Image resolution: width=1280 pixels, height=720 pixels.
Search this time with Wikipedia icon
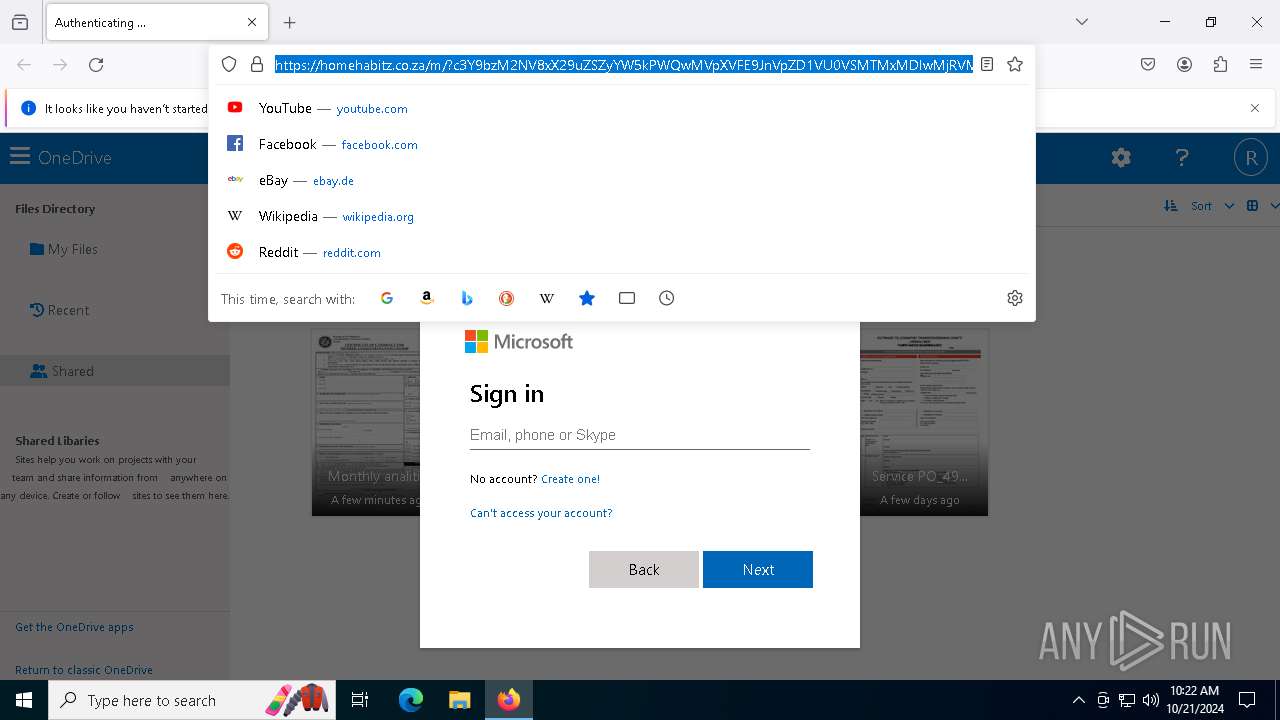[x=547, y=298]
